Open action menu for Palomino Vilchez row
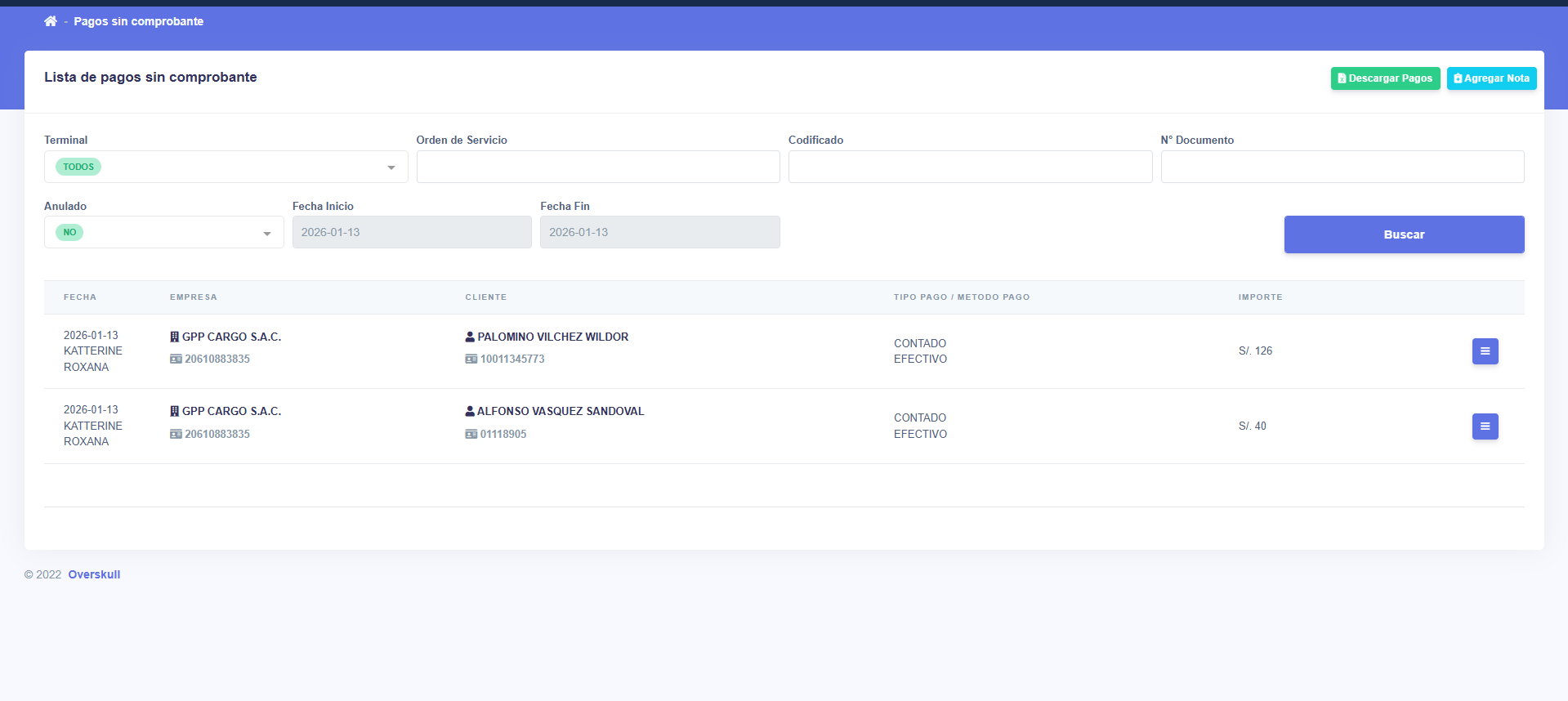The width and height of the screenshot is (1568, 701). click(x=1485, y=351)
